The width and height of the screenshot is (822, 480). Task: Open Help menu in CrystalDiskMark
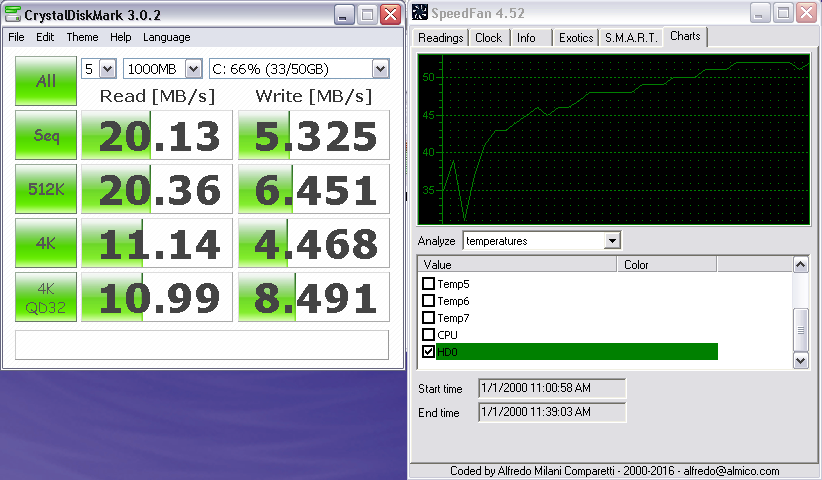pos(121,37)
